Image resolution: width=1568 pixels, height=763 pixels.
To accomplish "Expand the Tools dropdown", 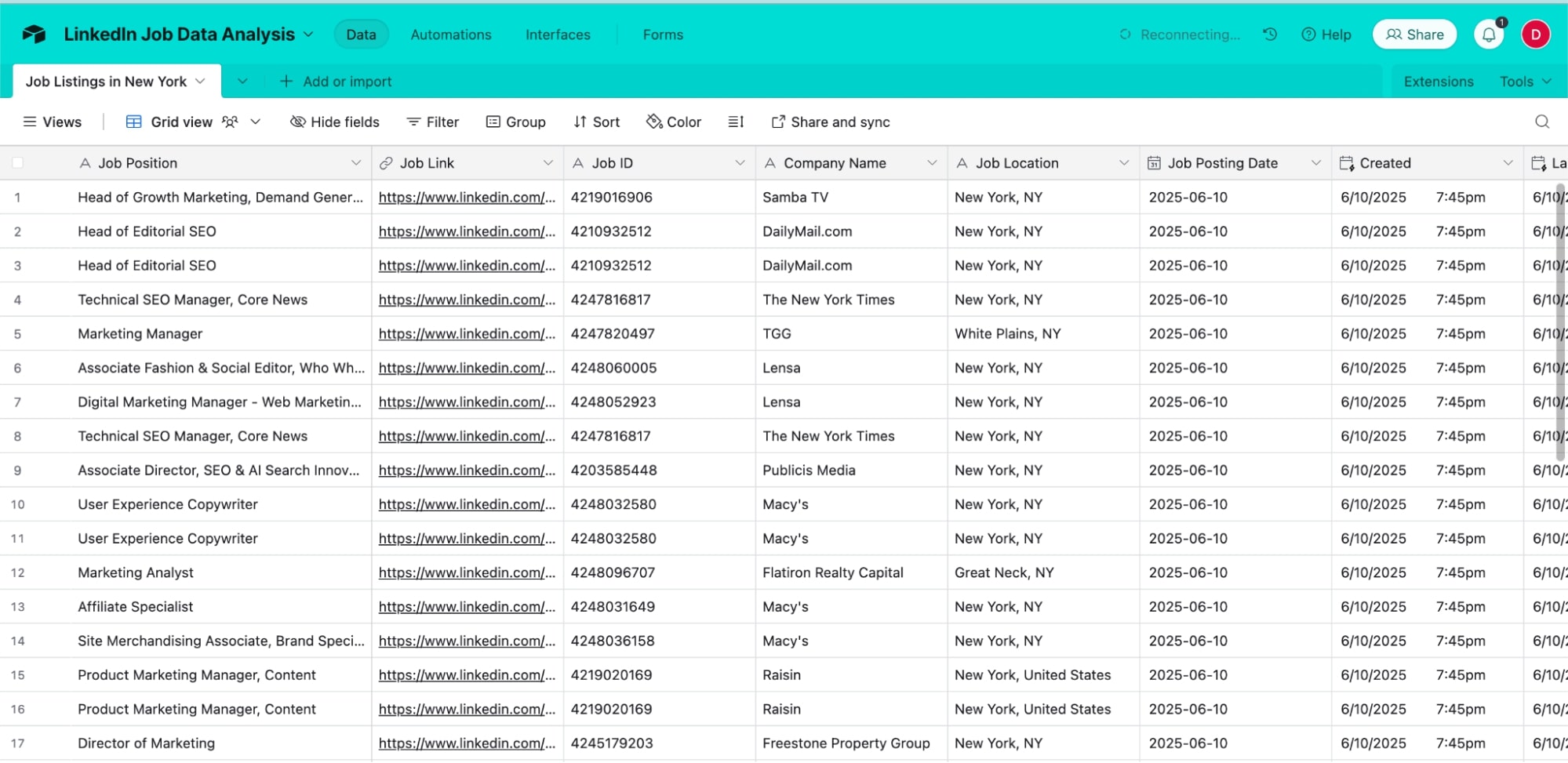I will (1526, 82).
